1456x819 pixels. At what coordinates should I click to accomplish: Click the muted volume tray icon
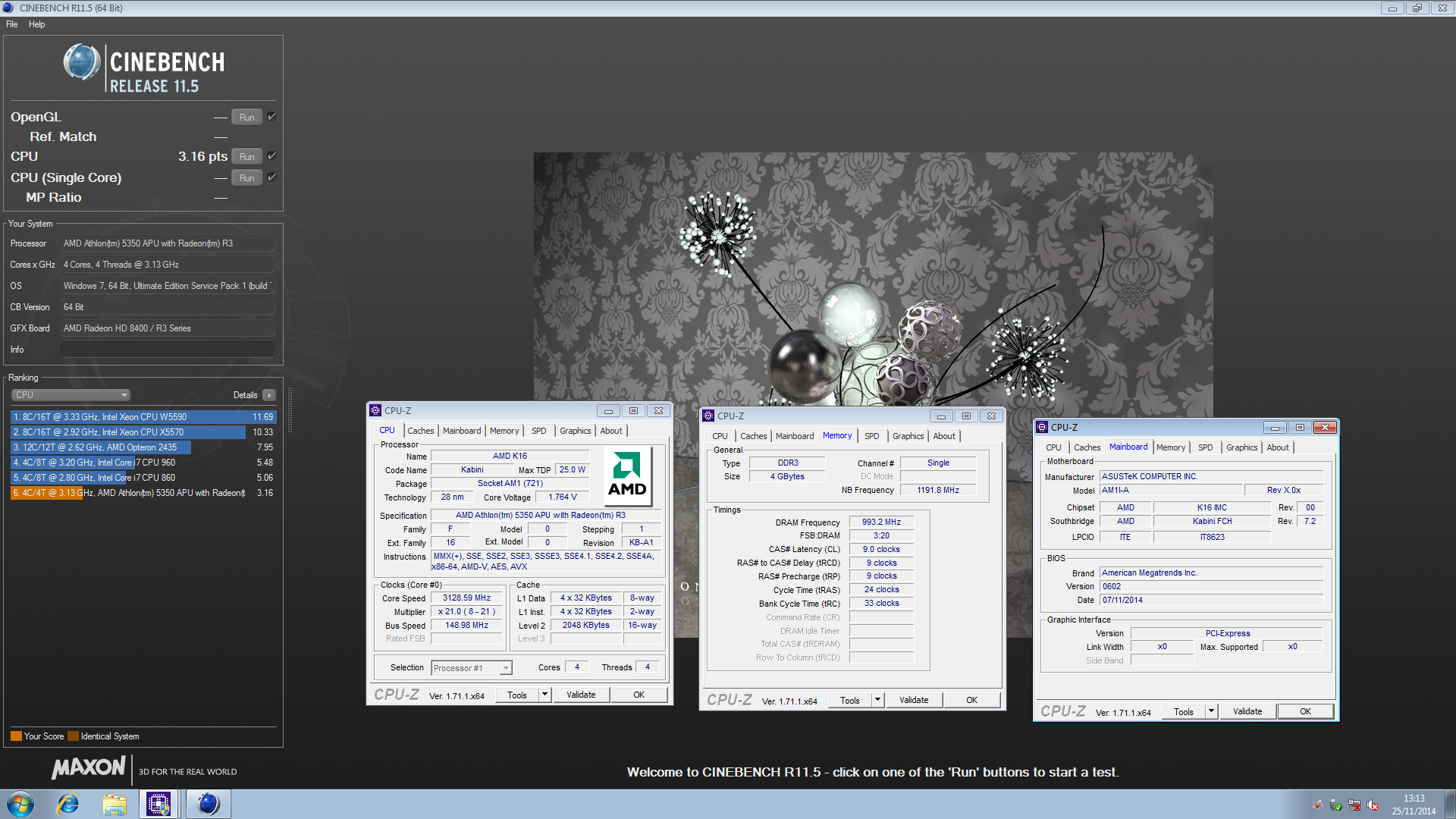(1373, 805)
